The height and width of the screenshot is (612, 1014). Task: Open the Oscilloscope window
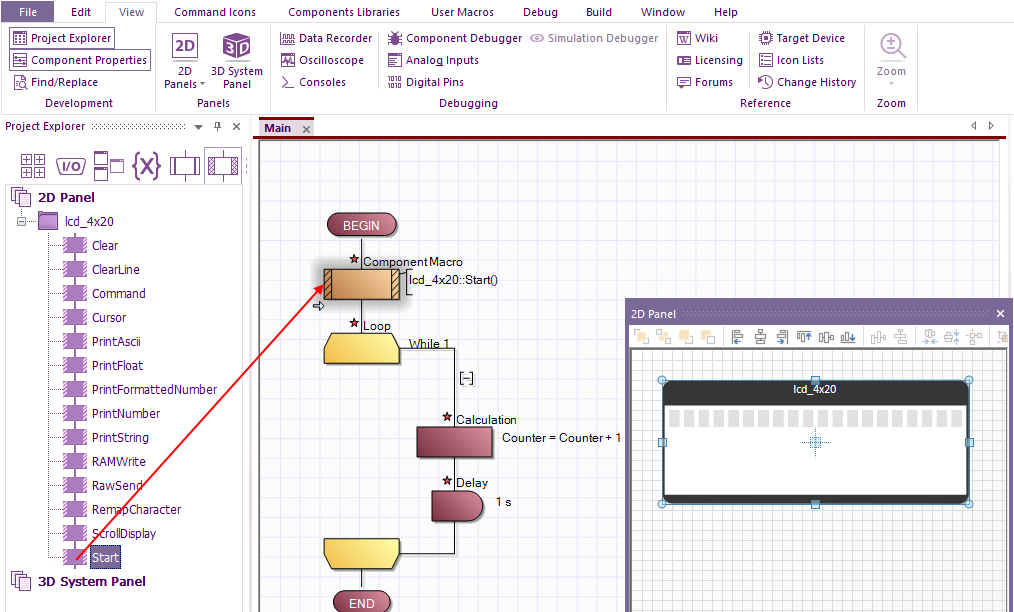click(x=322, y=60)
